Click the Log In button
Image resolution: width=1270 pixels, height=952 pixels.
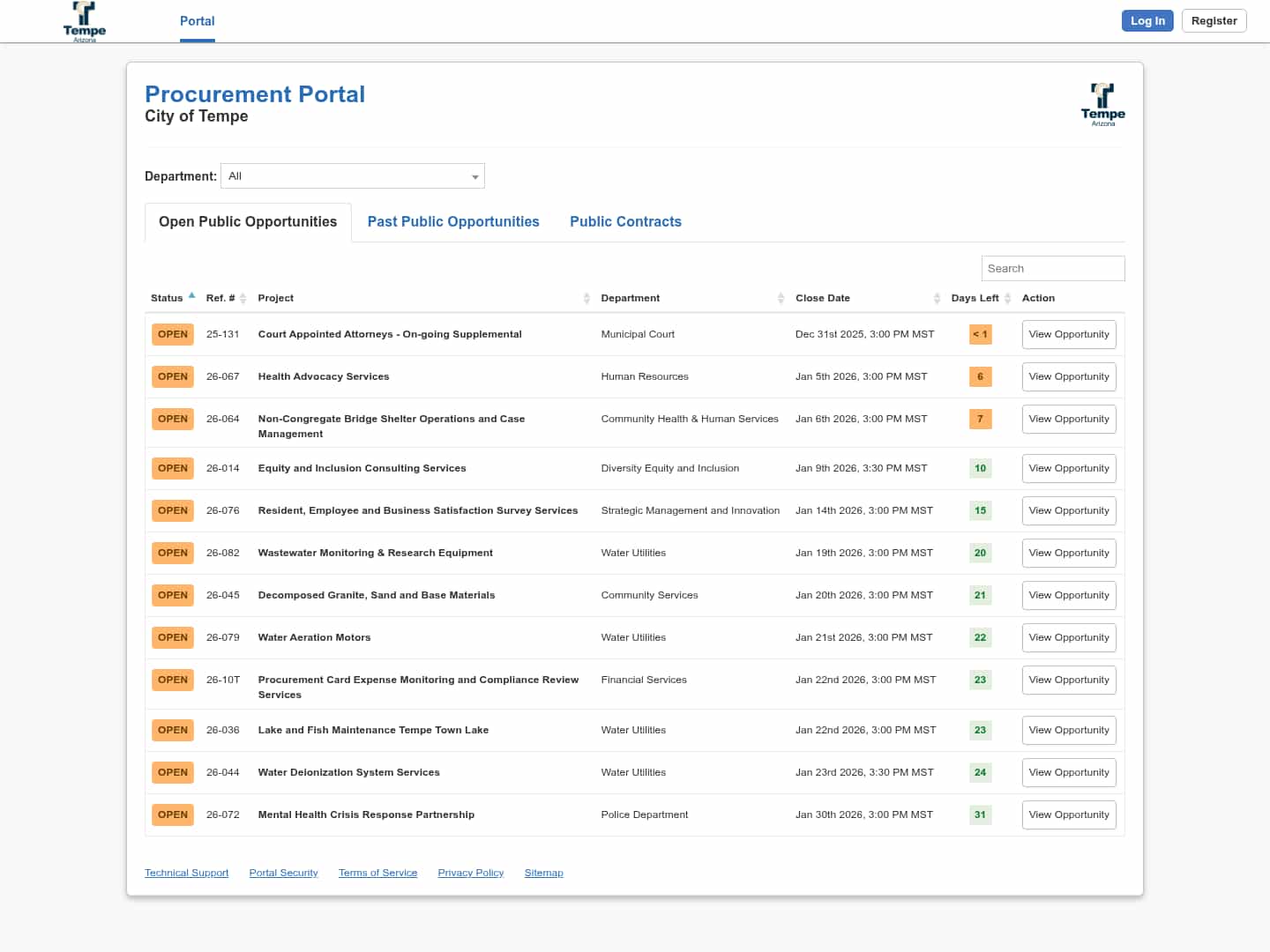coord(1147,21)
